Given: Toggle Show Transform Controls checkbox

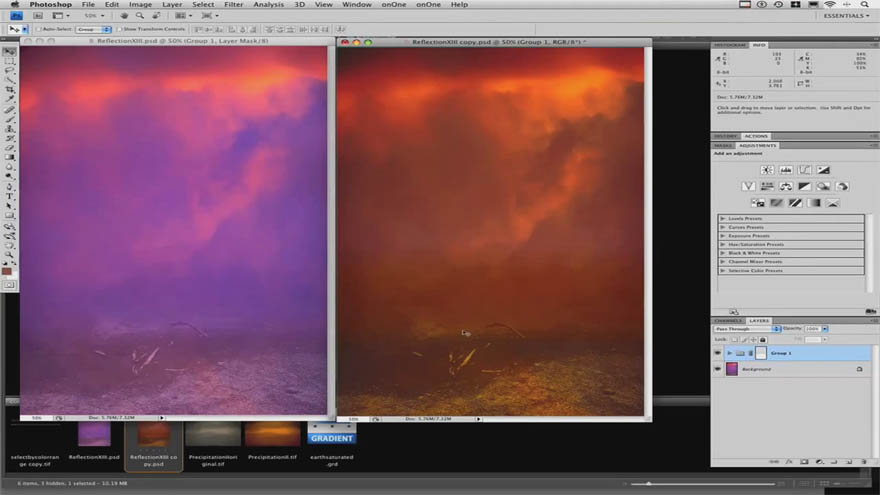Looking at the screenshot, I should click(119, 29).
